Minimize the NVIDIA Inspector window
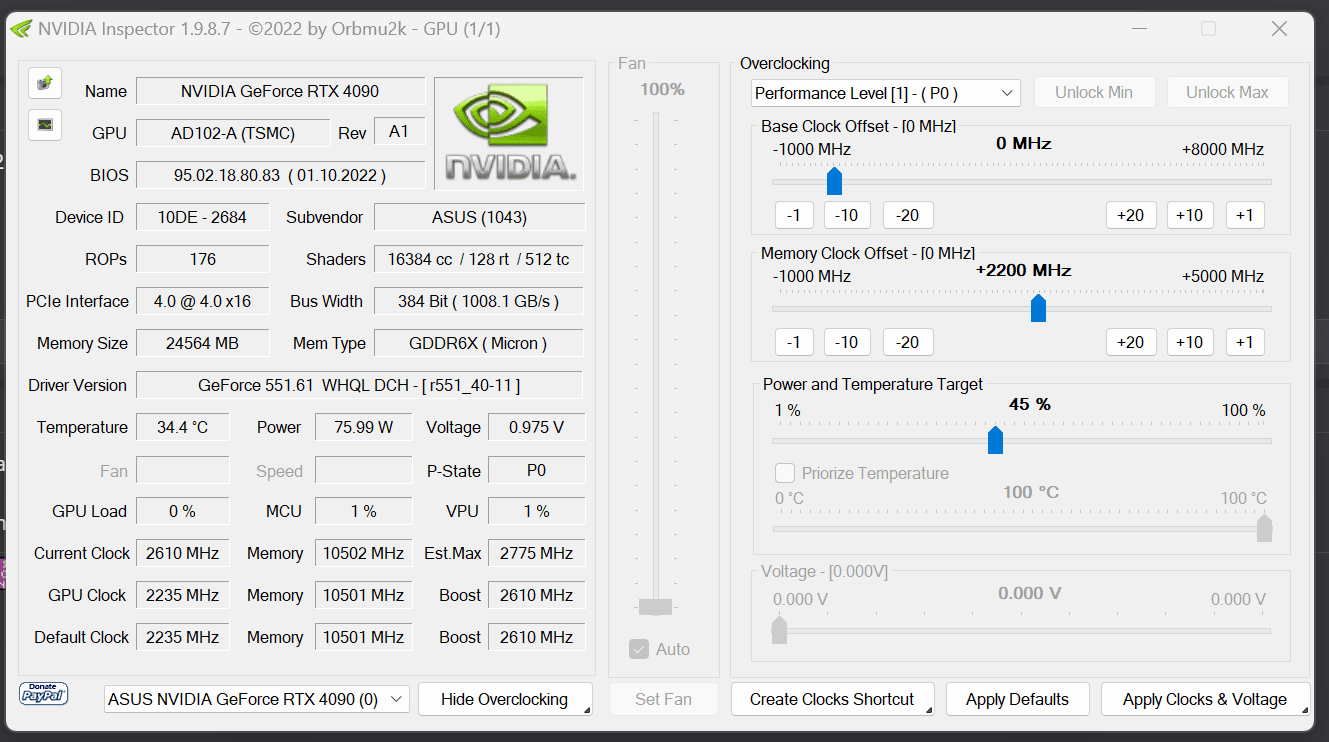 point(1138,29)
